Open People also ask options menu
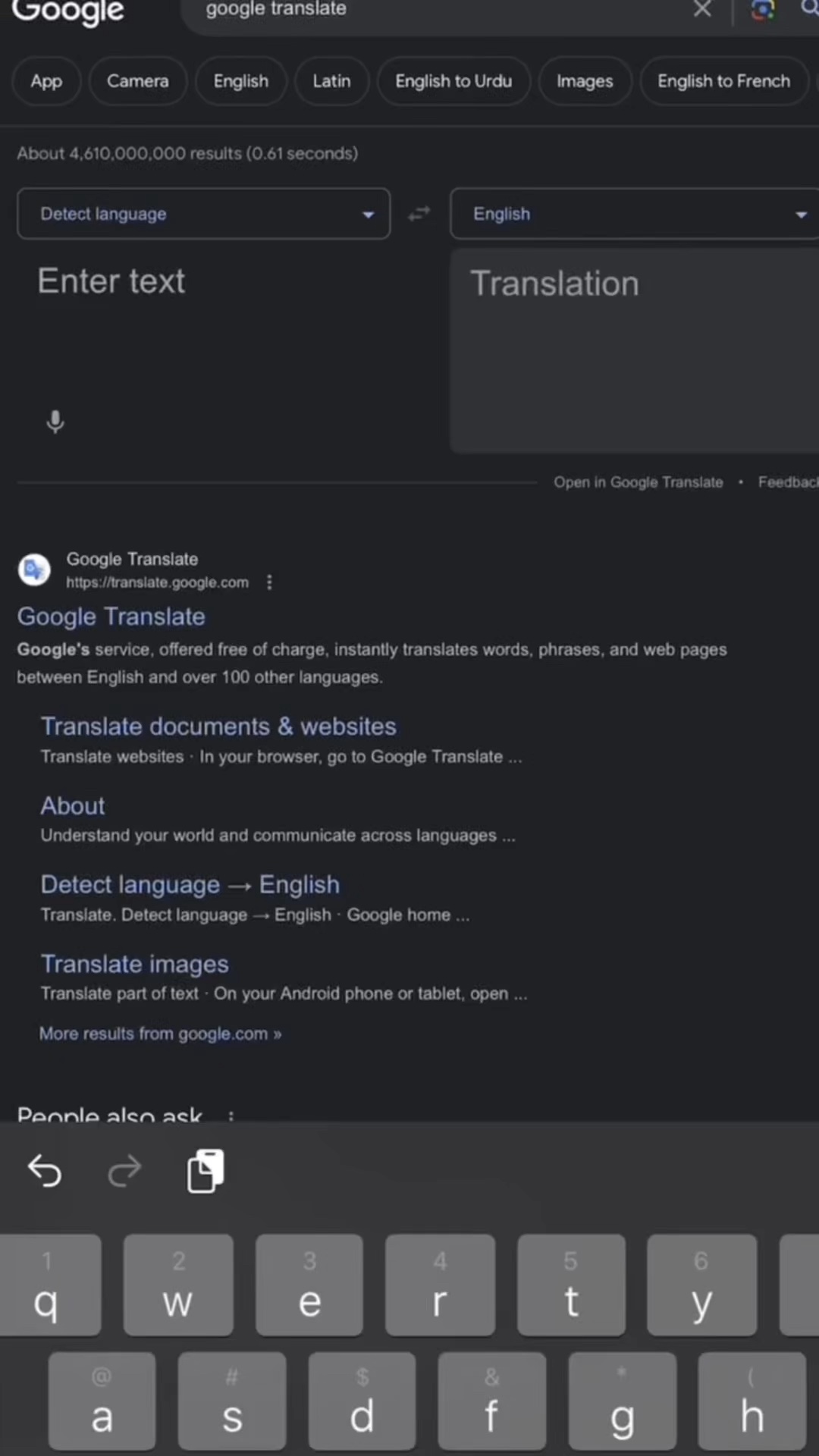Image resolution: width=819 pixels, height=1456 pixels. click(x=231, y=1115)
